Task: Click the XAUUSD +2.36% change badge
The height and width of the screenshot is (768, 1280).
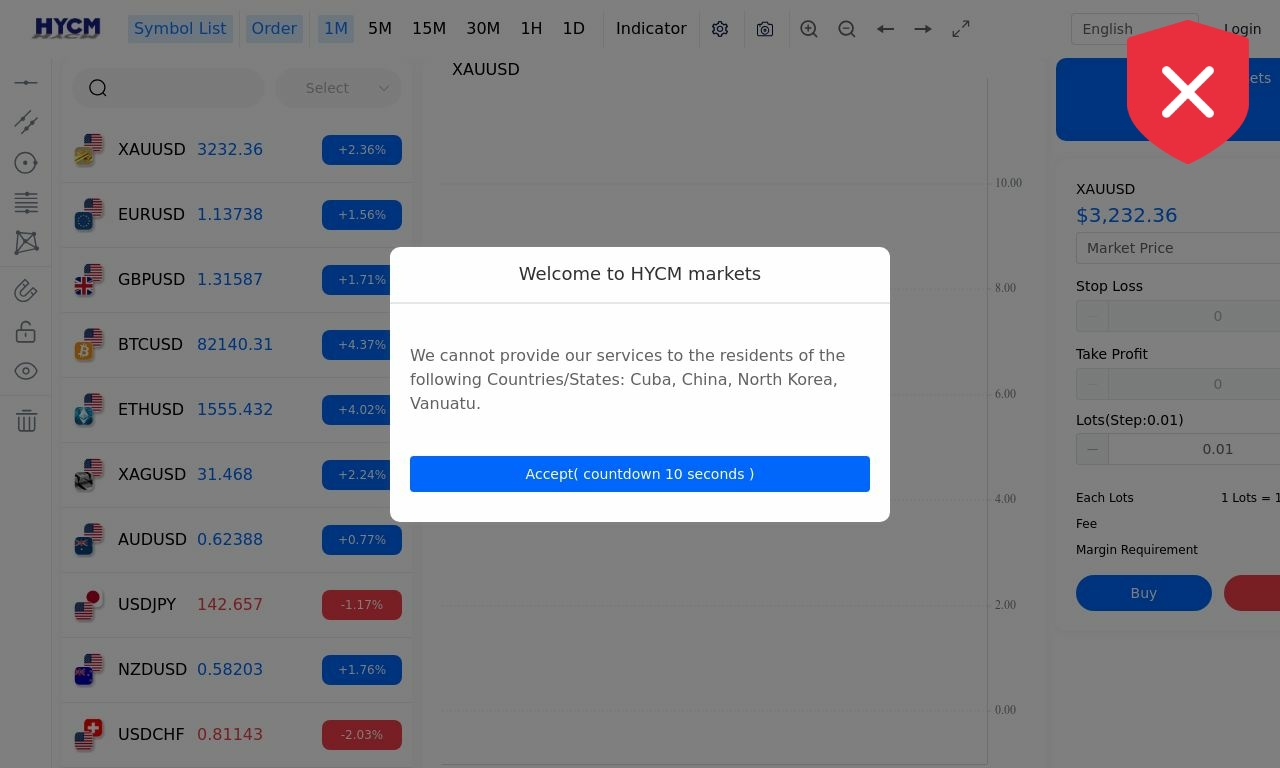Action: (x=362, y=150)
